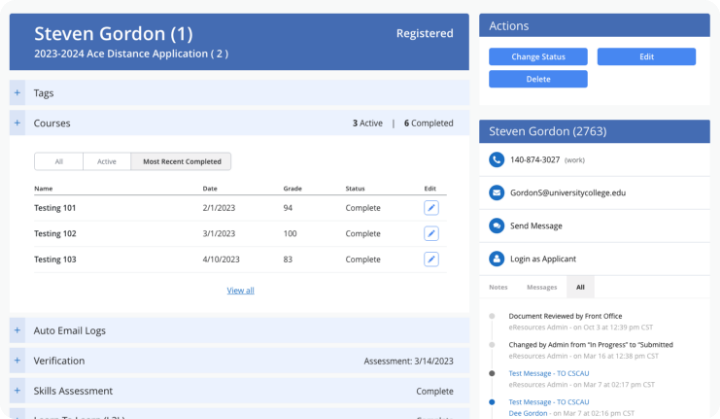Click the 4/10/2023 date cell
Image resolution: width=720 pixels, height=419 pixels.
[x=221, y=259]
